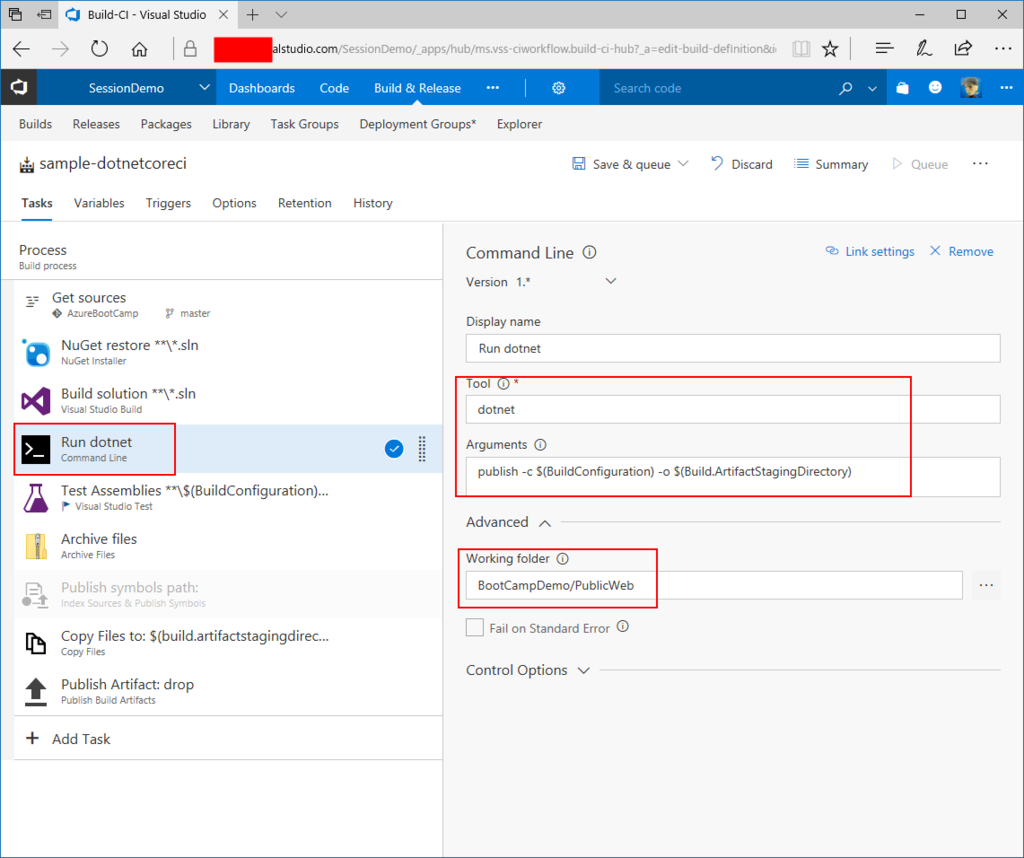Click the Get sources icon
Image resolution: width=1024 pixels, height=858 pixels.
coord(32,301)
